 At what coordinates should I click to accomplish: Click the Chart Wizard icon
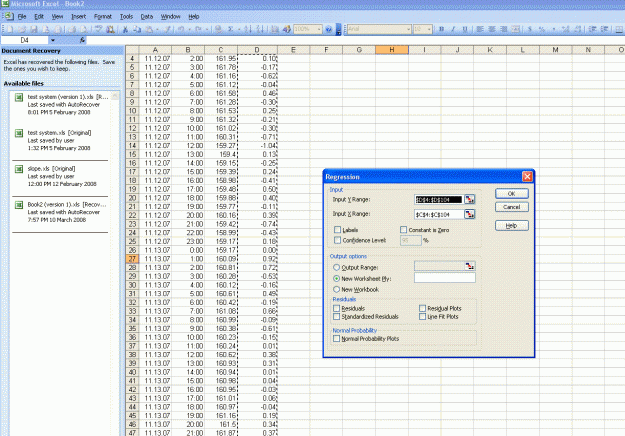pos(275,29)
